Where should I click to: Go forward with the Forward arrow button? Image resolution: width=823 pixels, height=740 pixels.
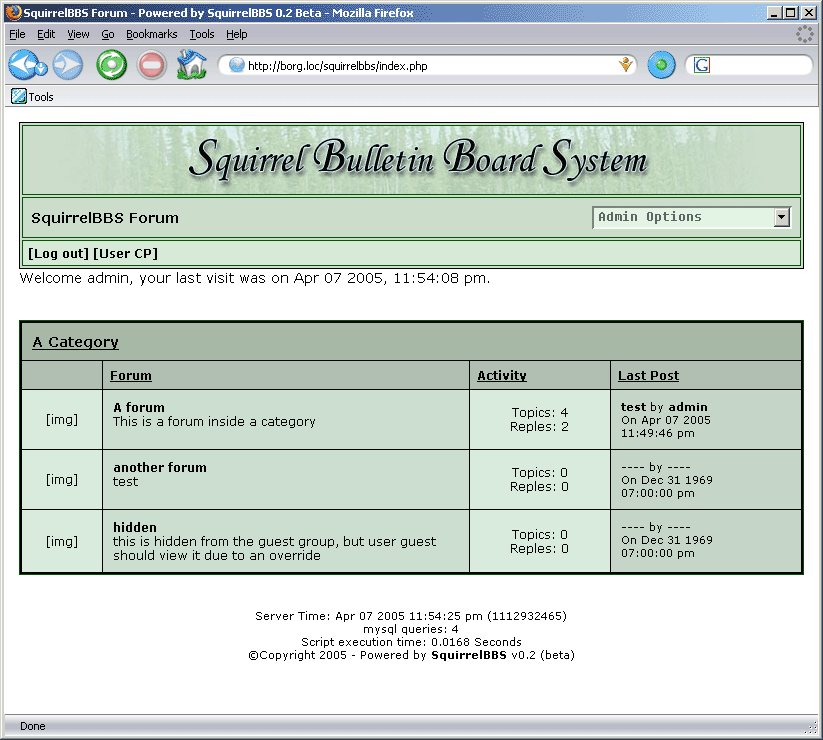[x=68, y=66]
